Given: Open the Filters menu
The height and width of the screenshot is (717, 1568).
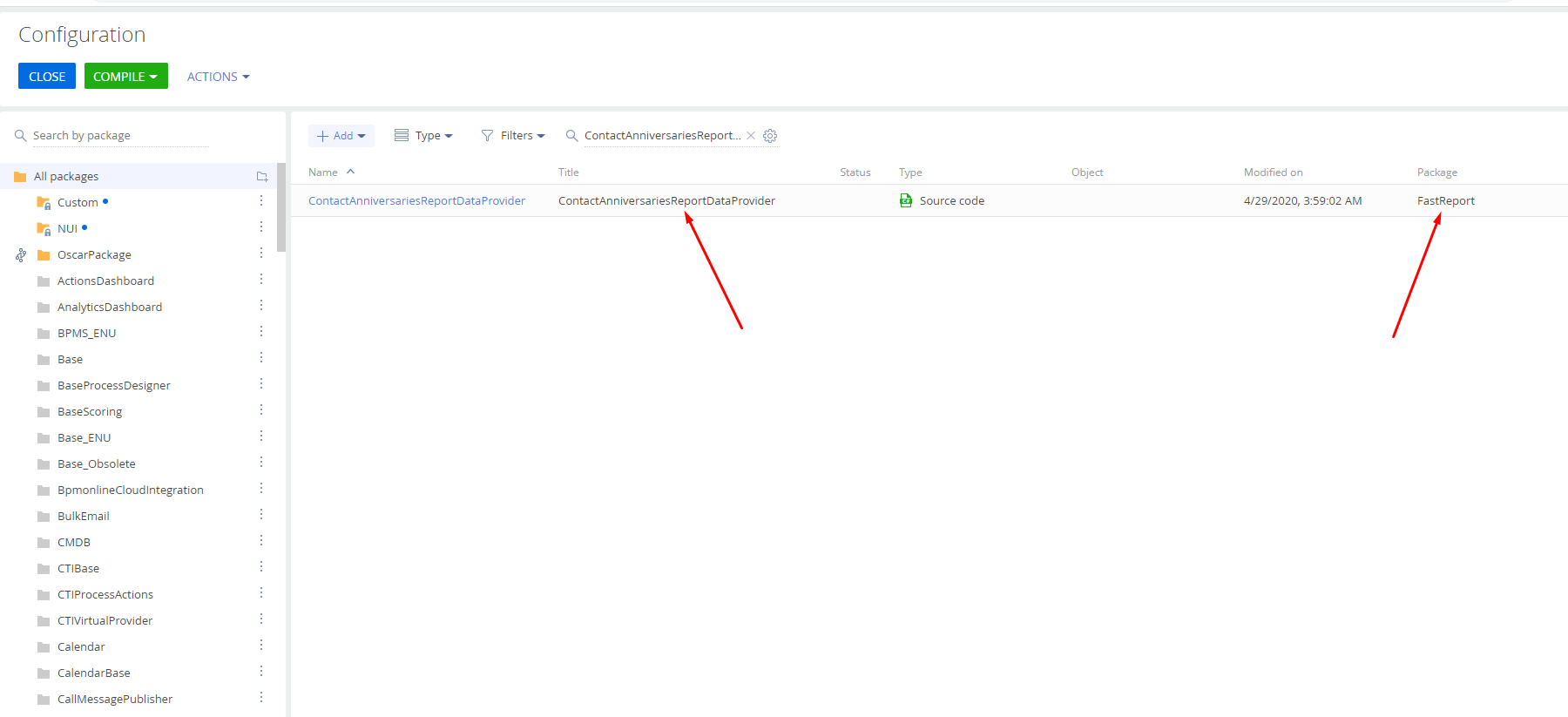Looking at the screenshot, I should coord(513,136).
